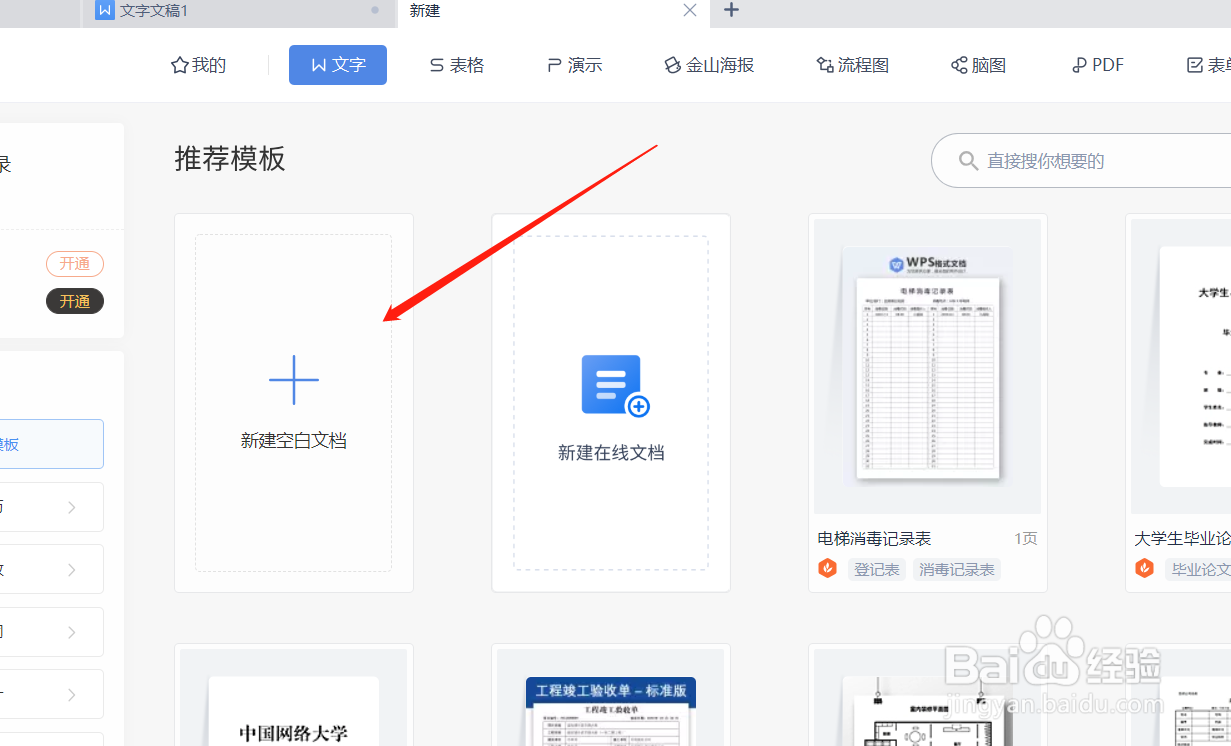Open the 金山海报 poster tab
The image size is (1231, 746).
click(709, 65)
